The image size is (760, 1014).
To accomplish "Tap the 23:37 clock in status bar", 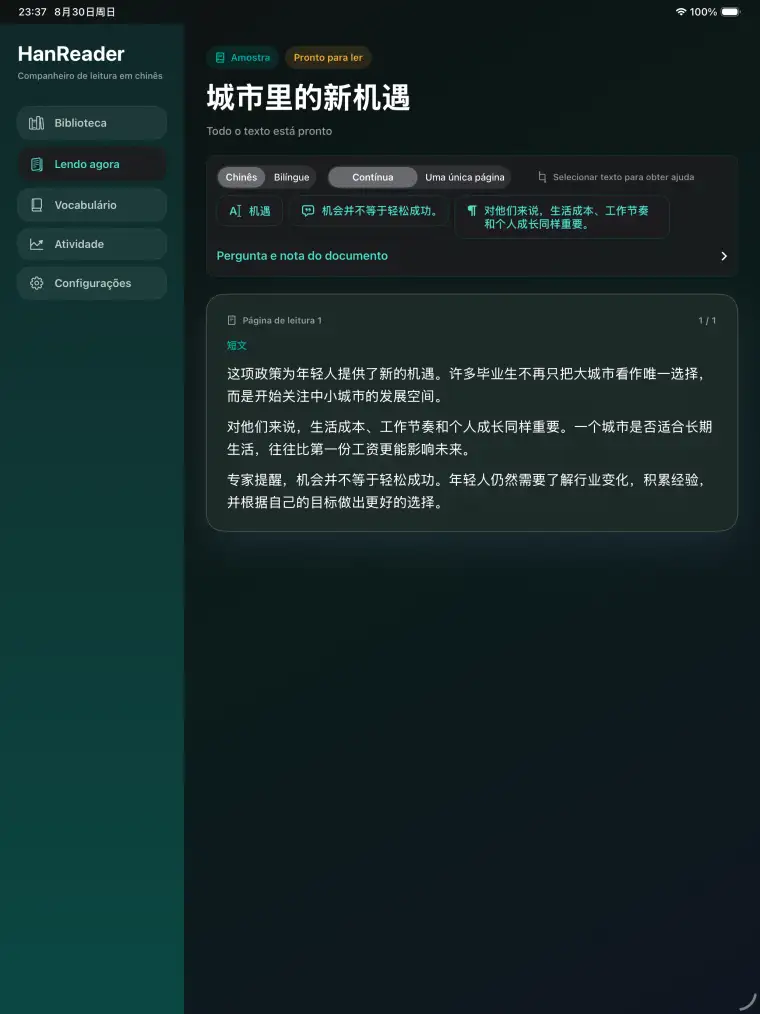I will [32, 12].
